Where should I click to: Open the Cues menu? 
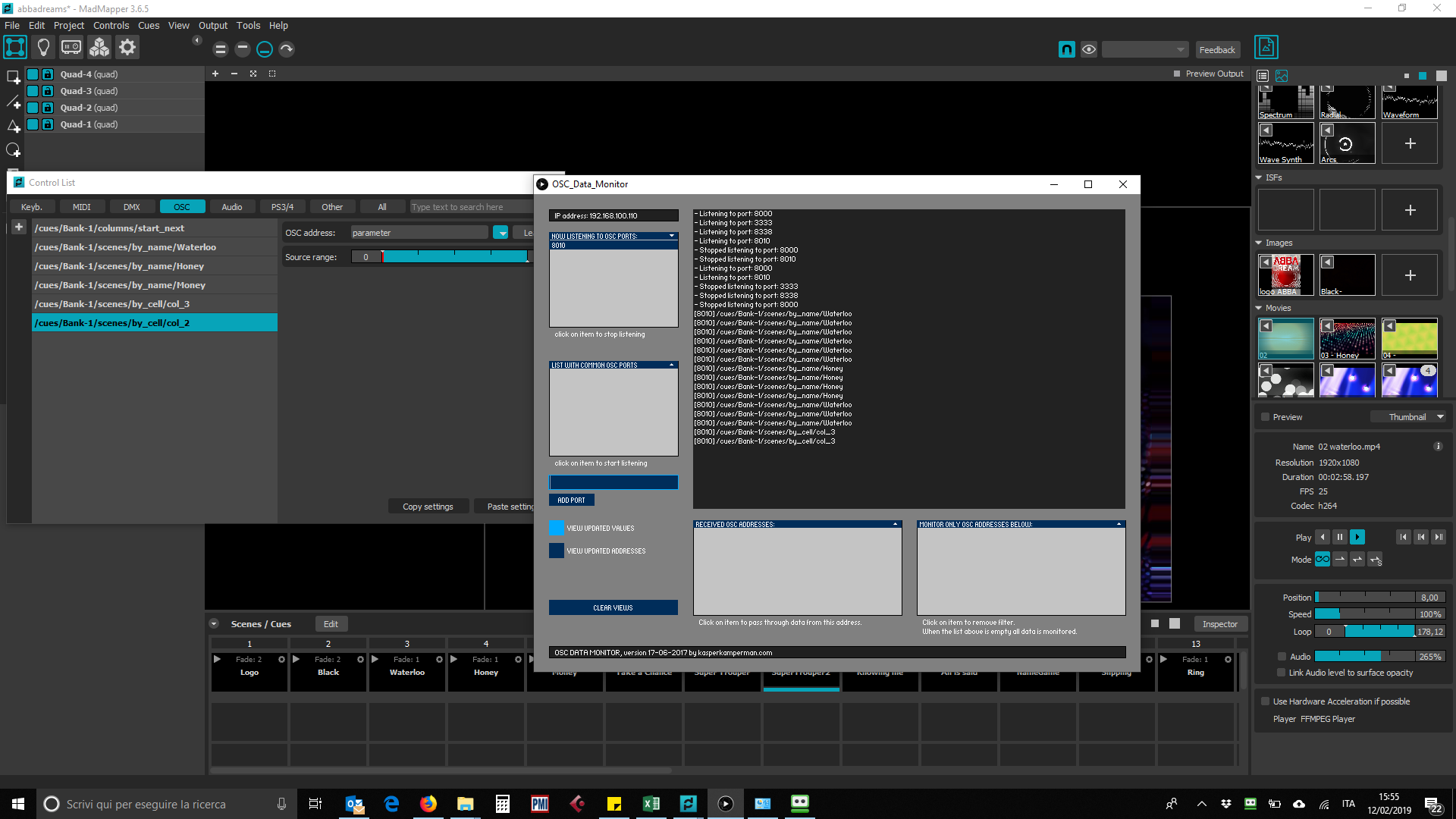(x=149, y=25)
